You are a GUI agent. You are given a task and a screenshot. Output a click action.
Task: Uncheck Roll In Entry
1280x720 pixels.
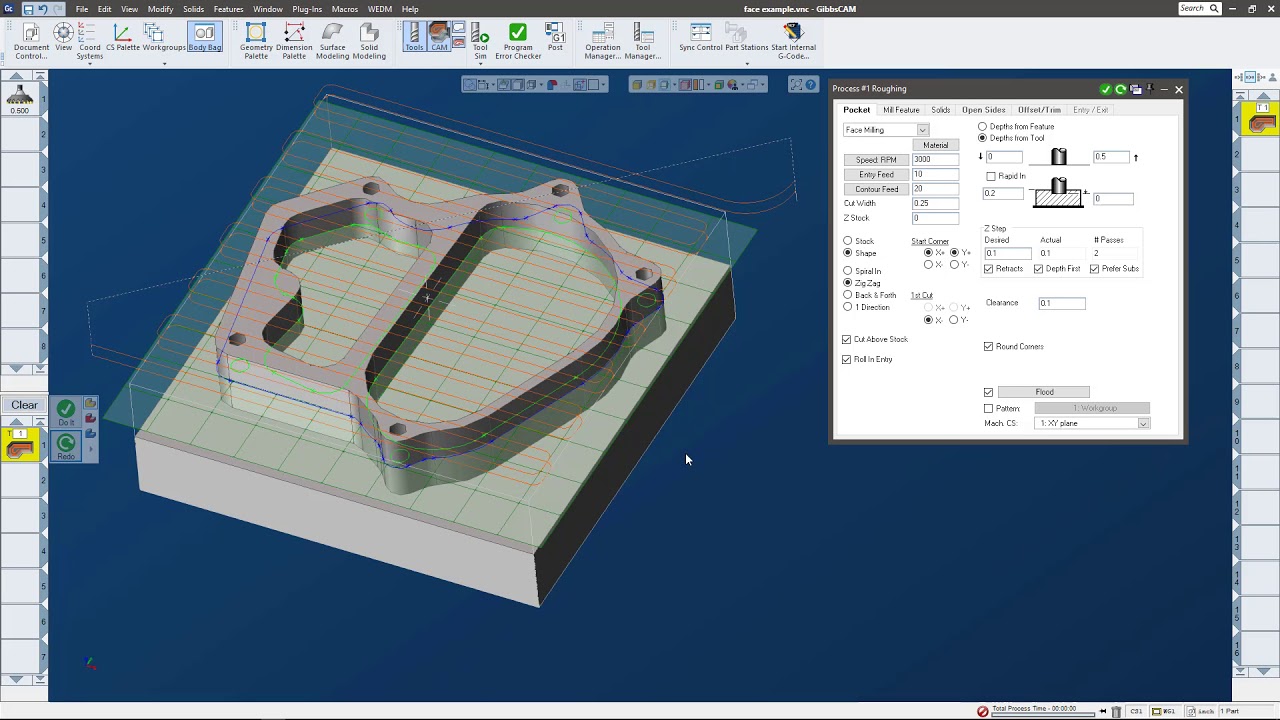(x=847, y=360)
